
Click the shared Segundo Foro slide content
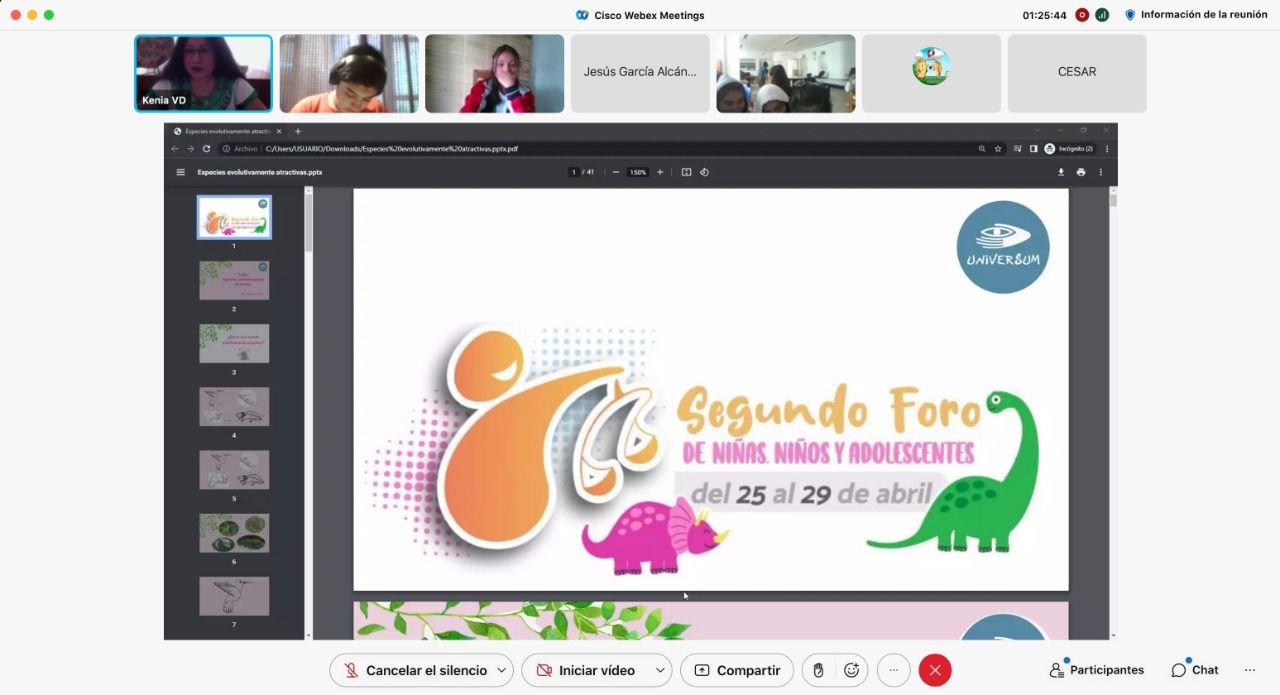point(710,390)
